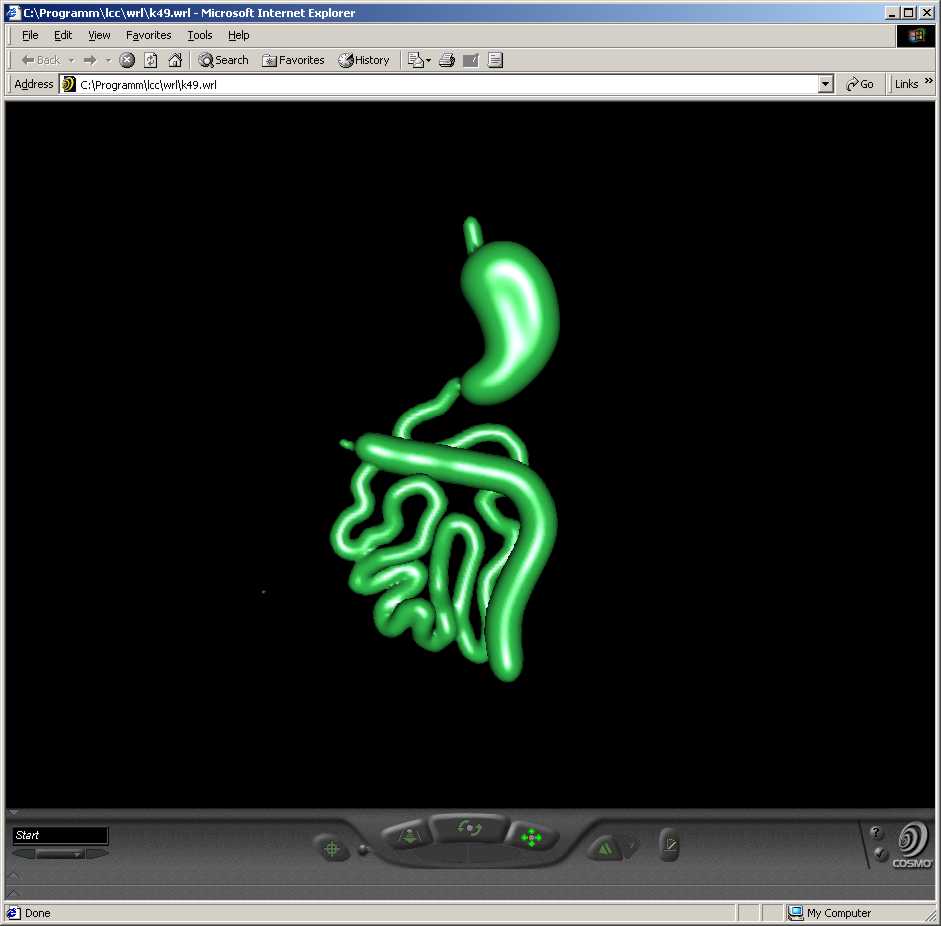Viewport: 941px width, 926px height.
Task: Click the Cosmo Undo Move checkmark
Action: pos(631,846)
